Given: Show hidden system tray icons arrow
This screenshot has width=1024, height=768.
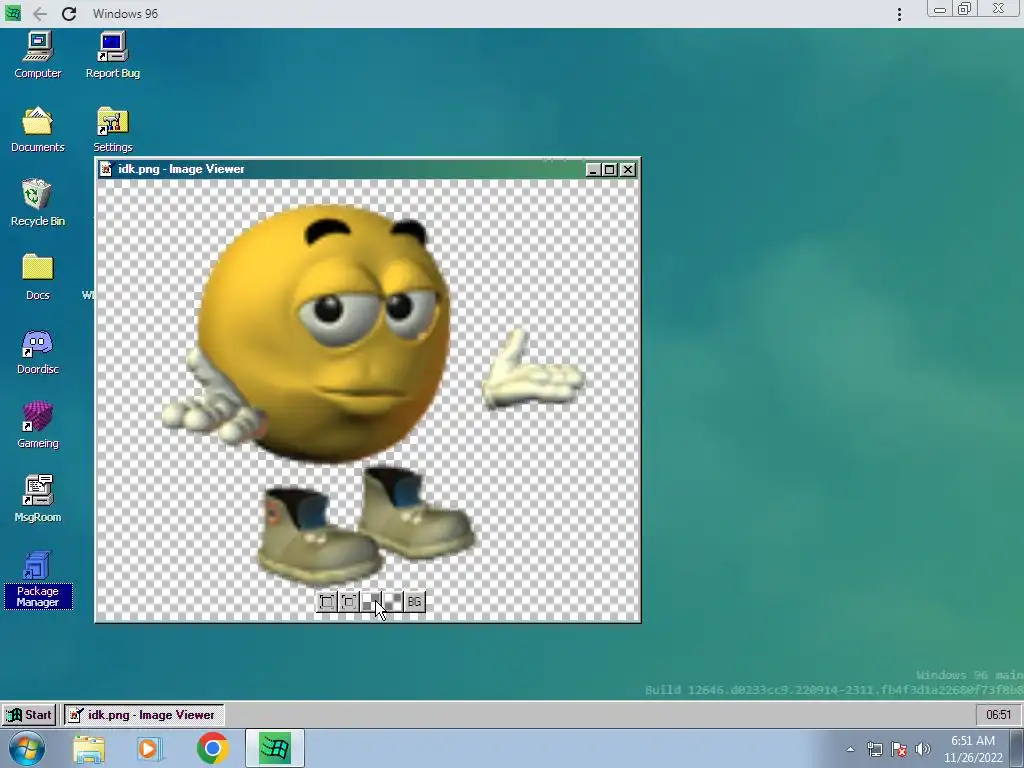Looking at the screenshot, I should point(850,749).
